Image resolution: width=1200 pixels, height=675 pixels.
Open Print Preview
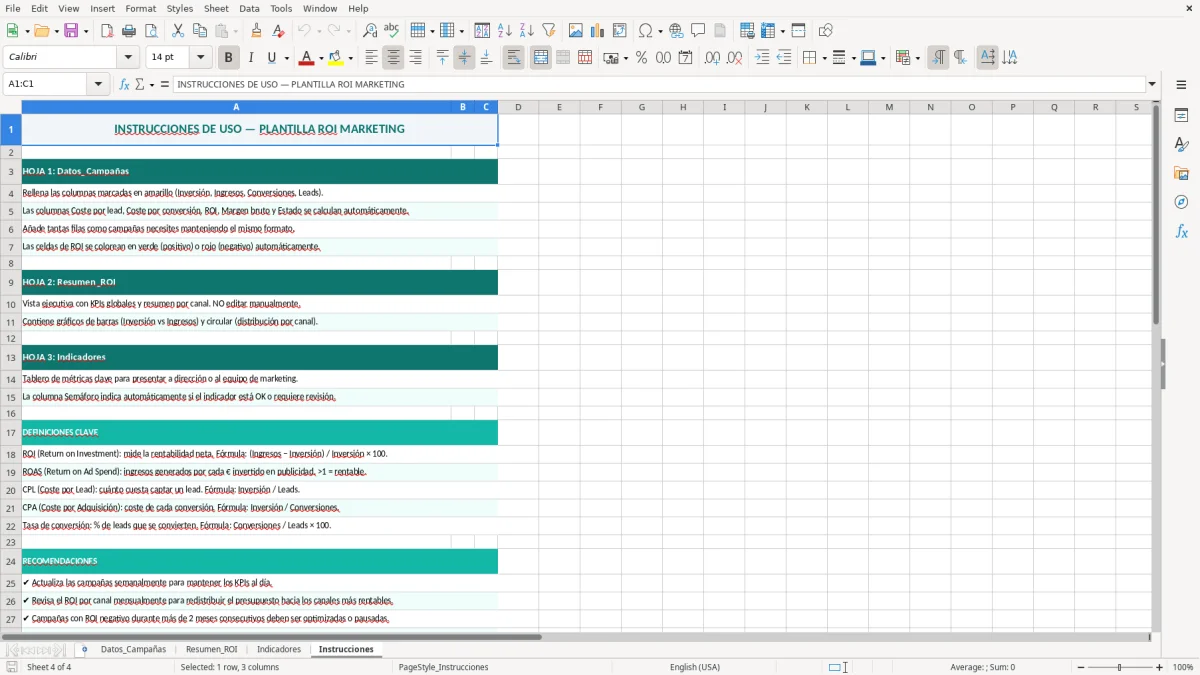tap(151, 31)
